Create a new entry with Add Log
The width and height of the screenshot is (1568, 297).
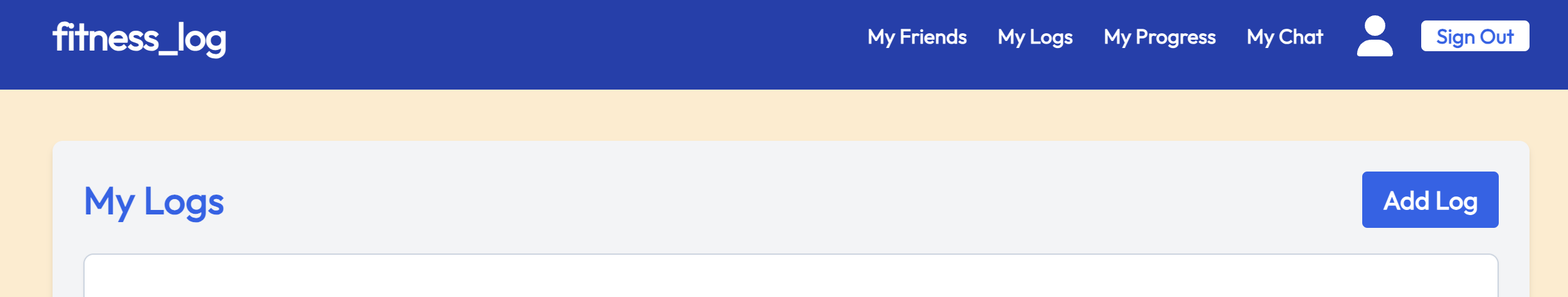pos(1430,200)
